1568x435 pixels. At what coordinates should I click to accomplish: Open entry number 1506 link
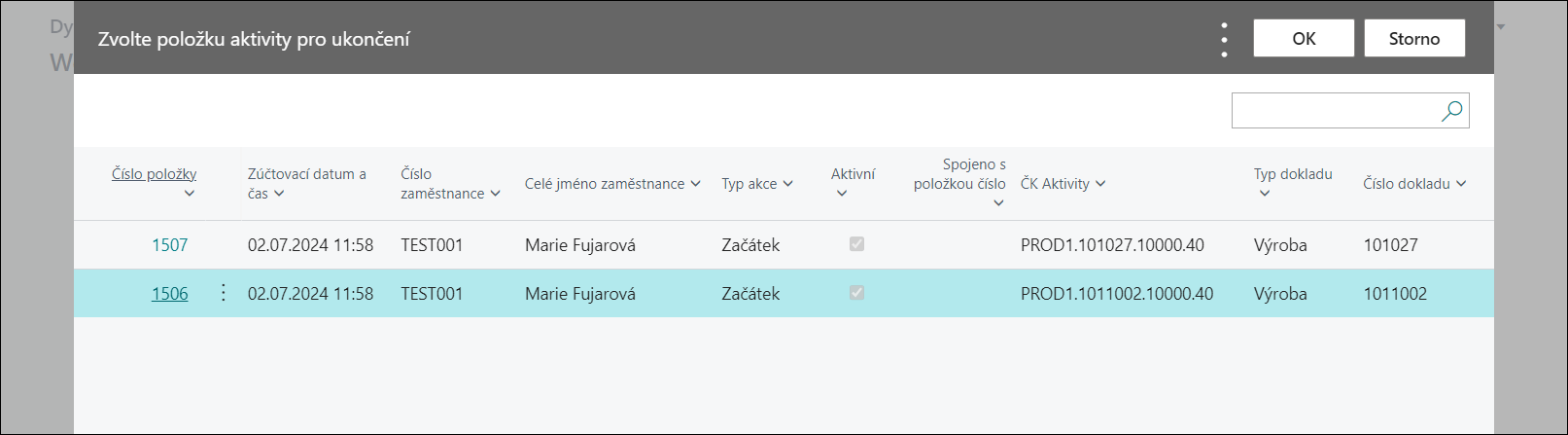click(169, 294)
